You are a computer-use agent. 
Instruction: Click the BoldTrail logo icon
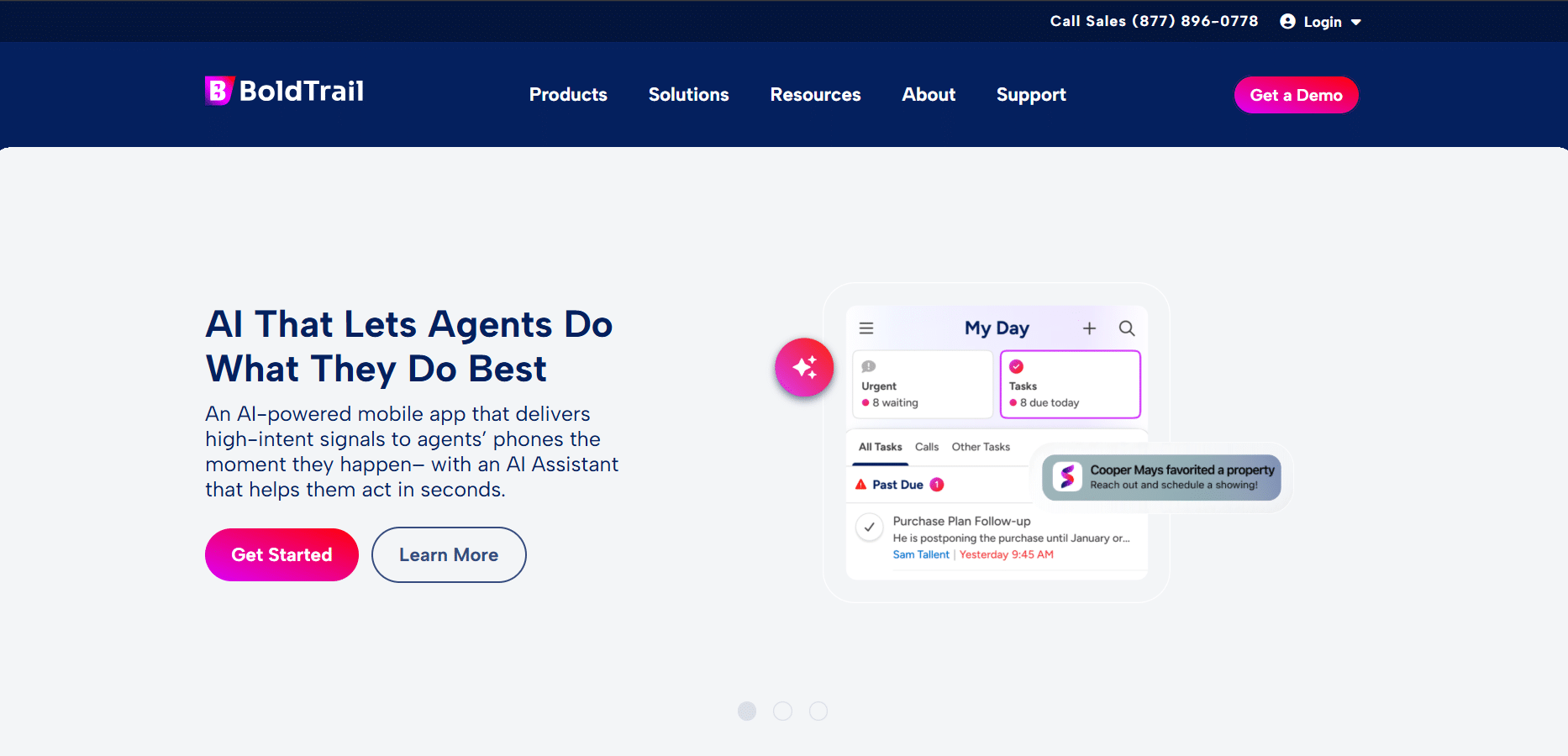pos(218,91)
